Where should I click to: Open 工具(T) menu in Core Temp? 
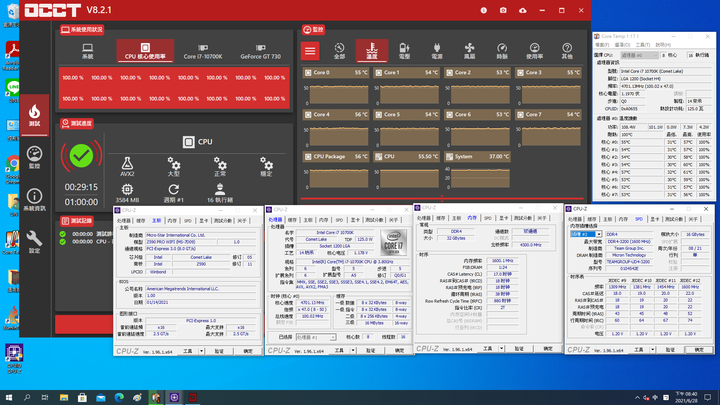click(x=642, y=45)
